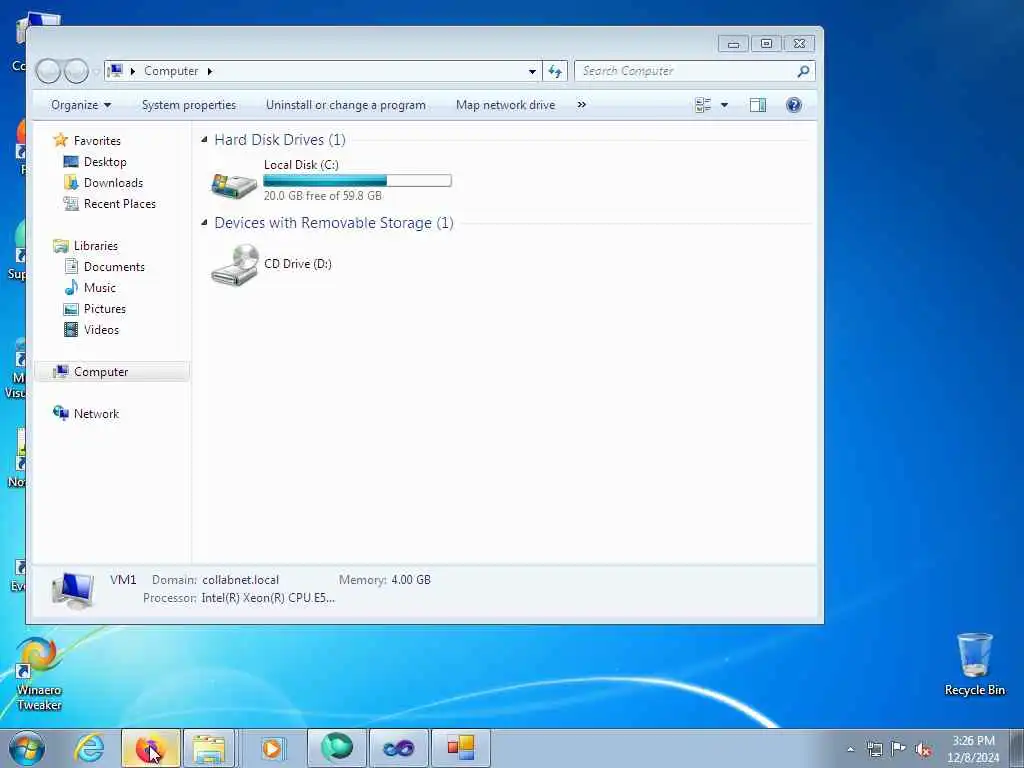
Task: Click the collabnet.local domain text
Action: pos(240,580)
